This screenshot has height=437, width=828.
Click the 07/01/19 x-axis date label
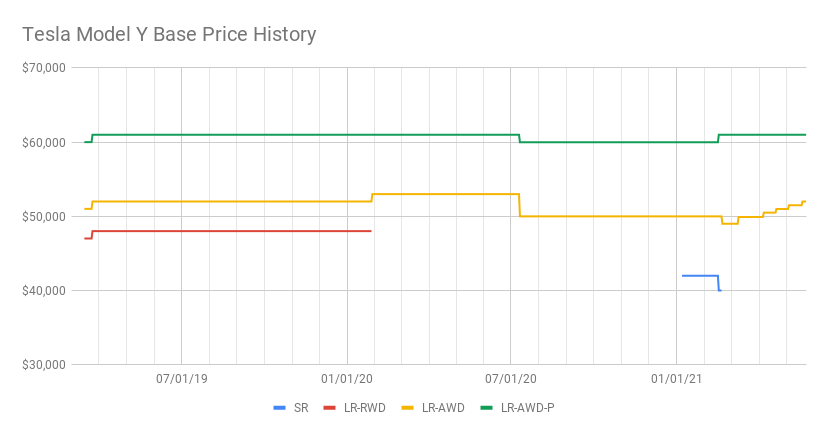coord(181,379)
